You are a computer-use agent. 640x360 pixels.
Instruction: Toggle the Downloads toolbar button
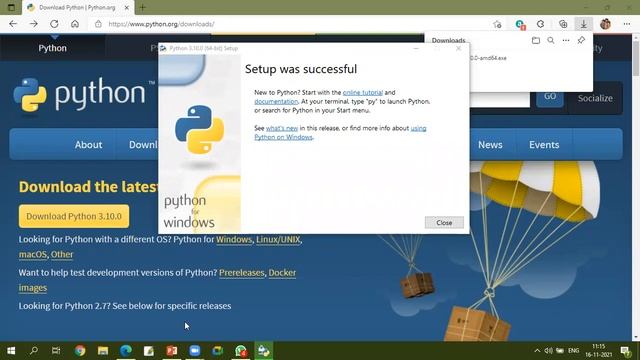[584, 24]
